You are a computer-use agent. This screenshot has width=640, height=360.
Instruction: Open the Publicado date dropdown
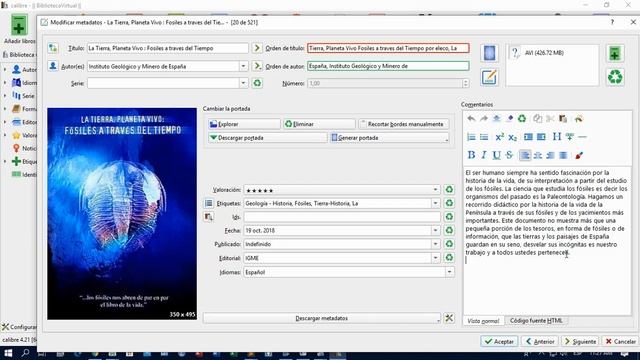coord(436,244)
